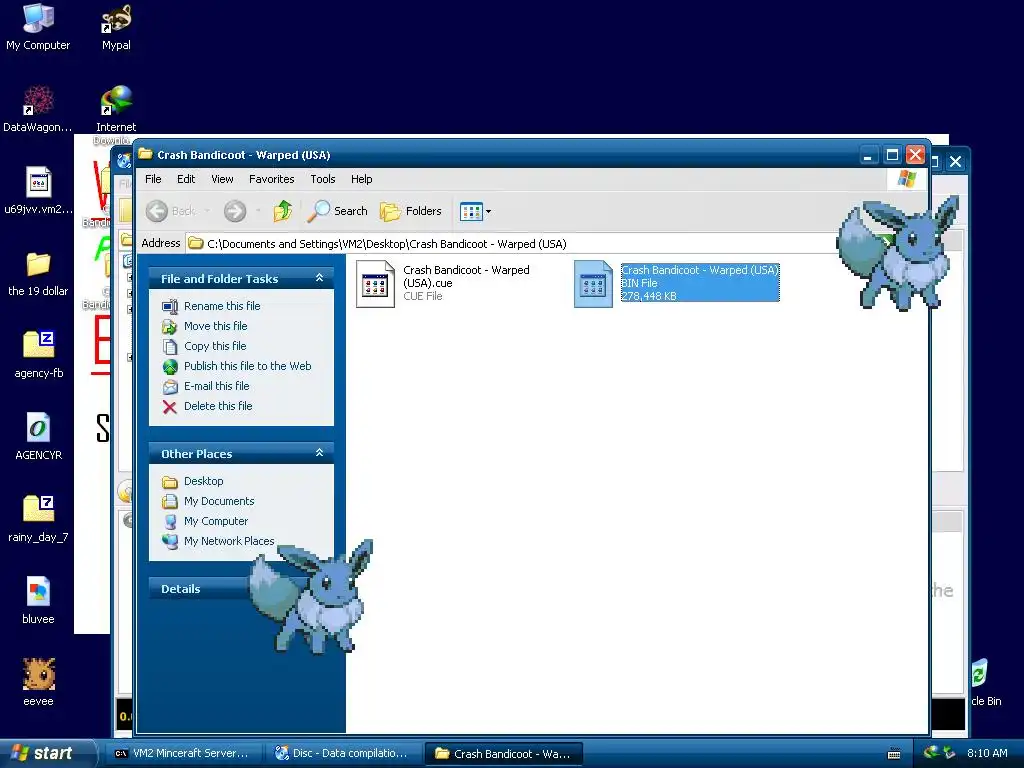The width and height of the screenshot is (1024, 768).
Task: Toggle the Folders tree pane
Action: [411, 211]
